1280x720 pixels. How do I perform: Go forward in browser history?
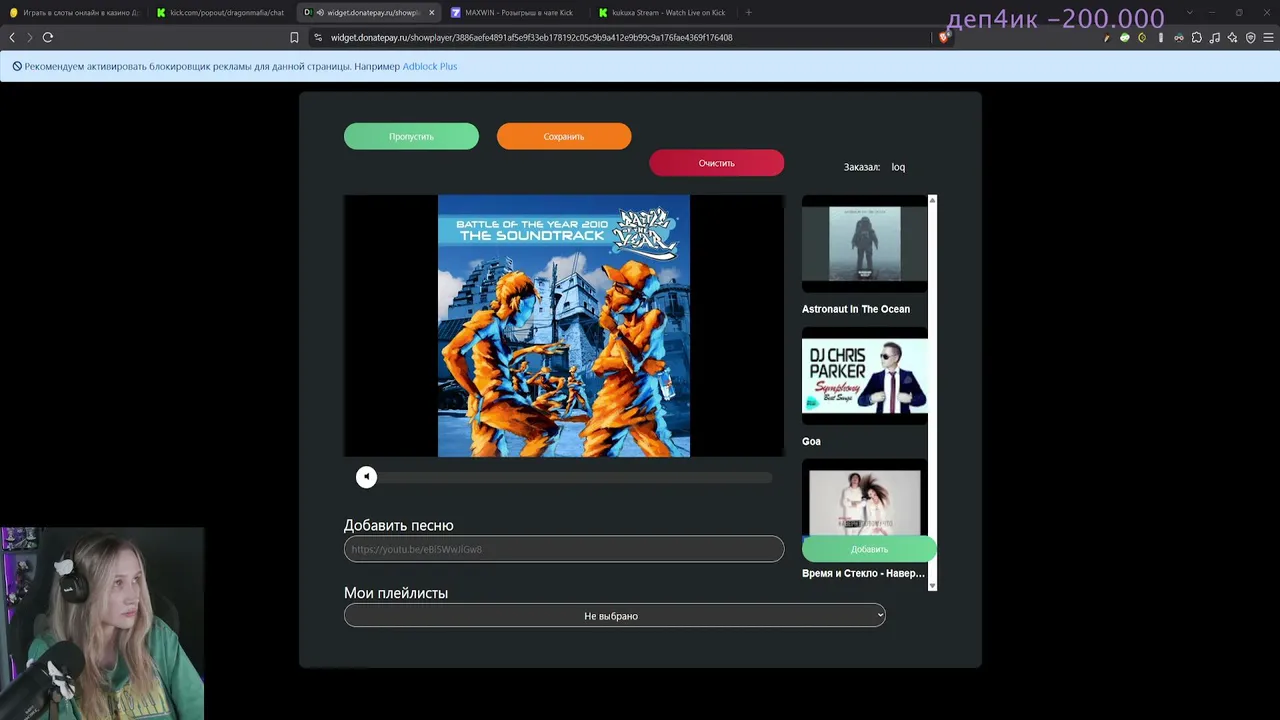point(29,37)
